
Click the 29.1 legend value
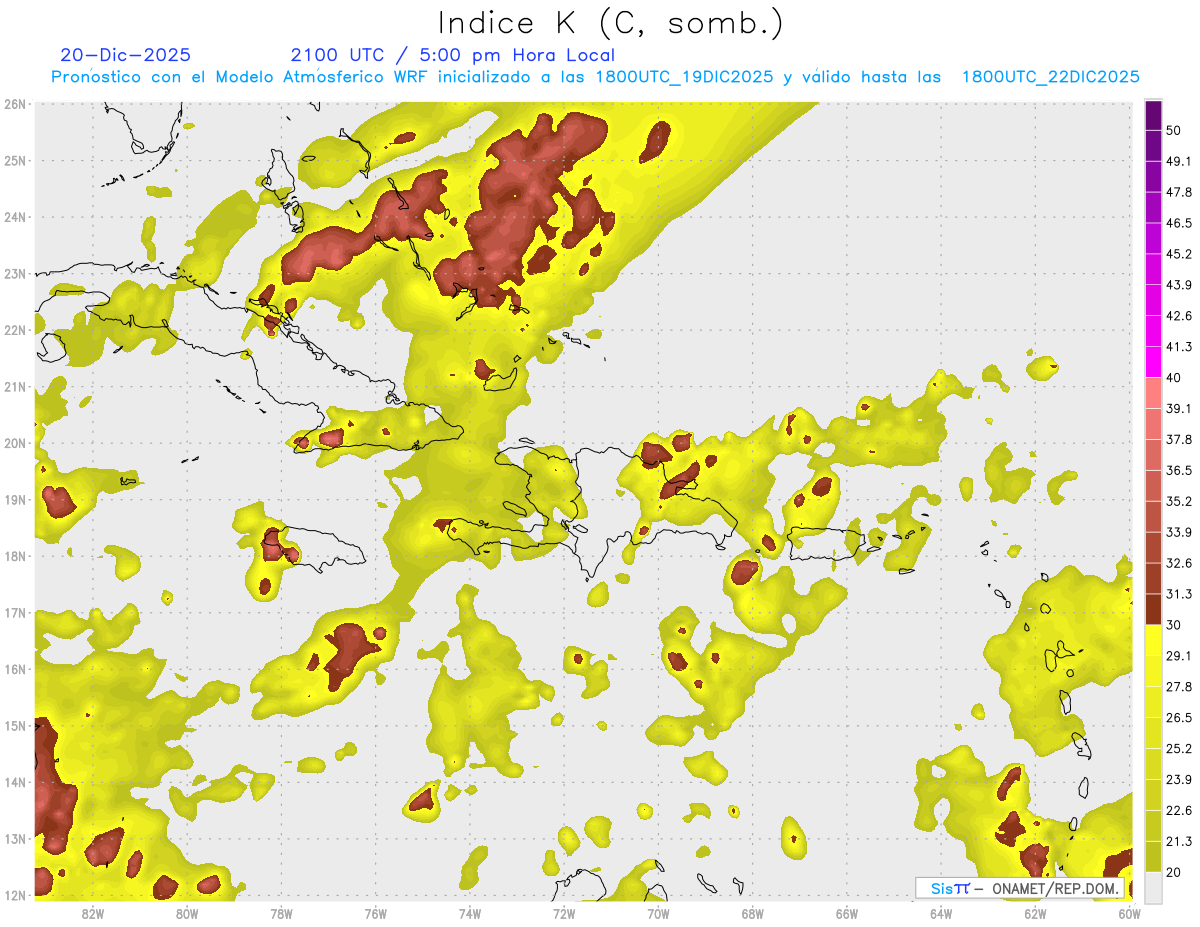pos(1179,656)
